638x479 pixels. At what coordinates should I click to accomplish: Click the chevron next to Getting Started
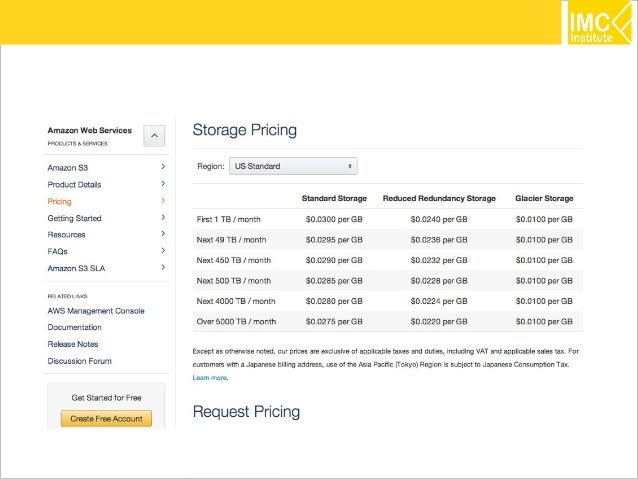coord(163,217)
